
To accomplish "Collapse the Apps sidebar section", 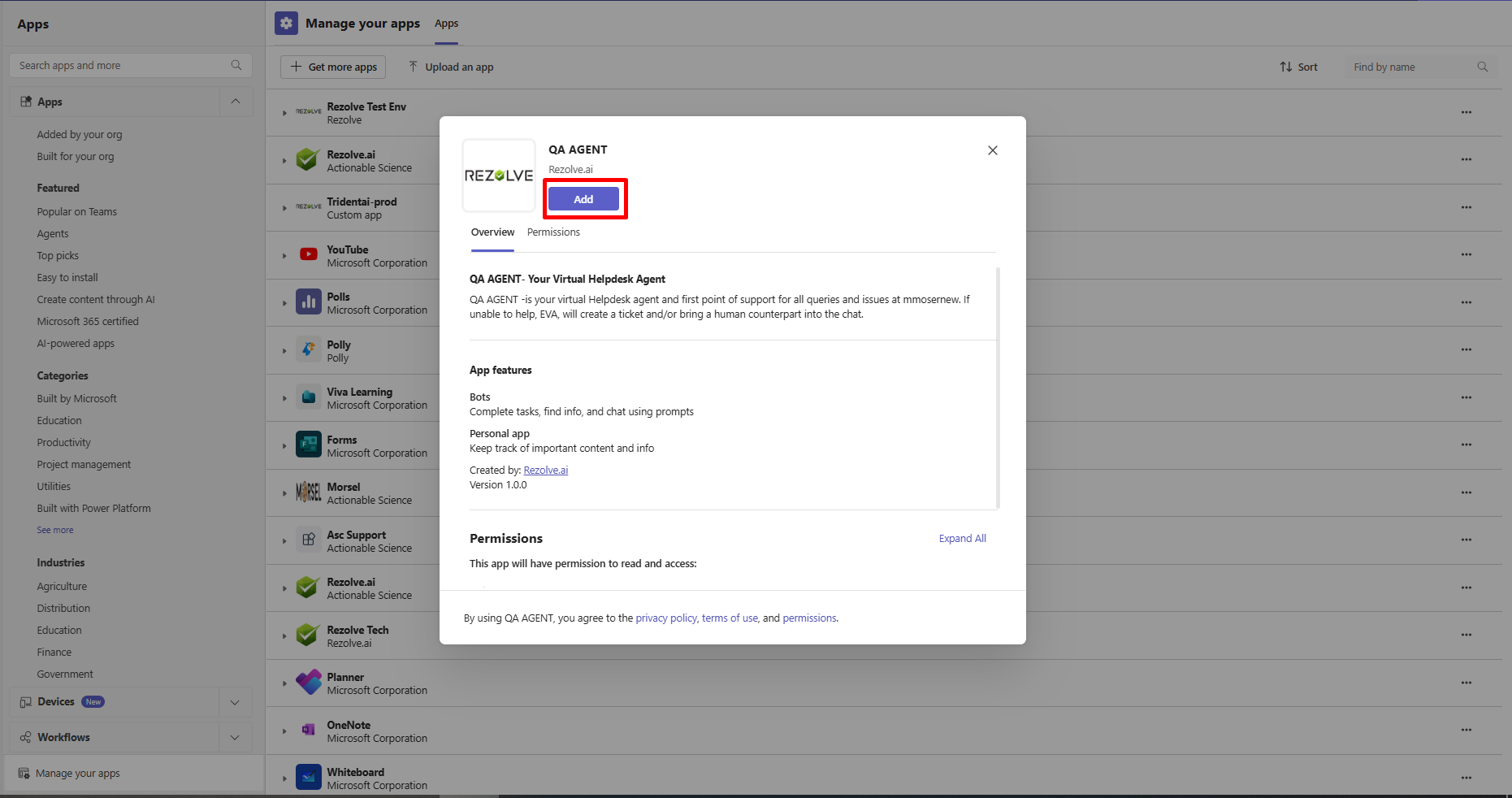I will pyautogui.click(x=236, y=102).
